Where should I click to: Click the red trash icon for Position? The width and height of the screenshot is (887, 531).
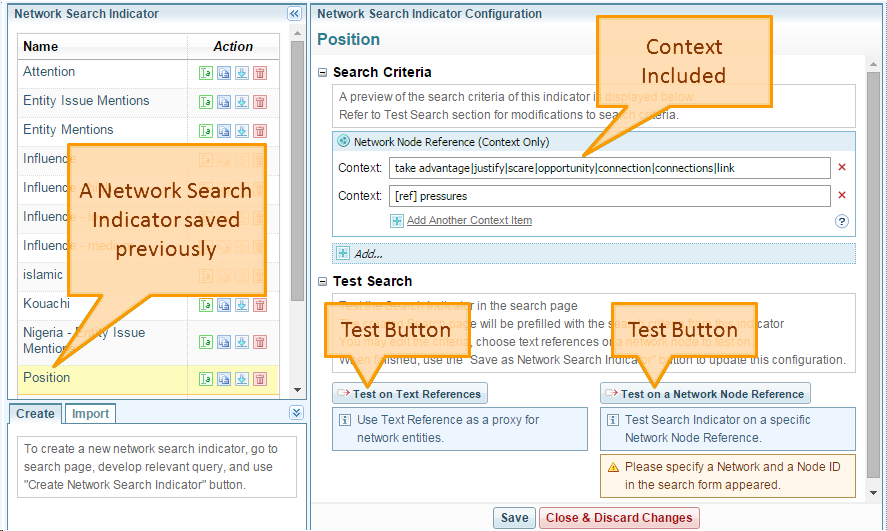coord(260,379)
